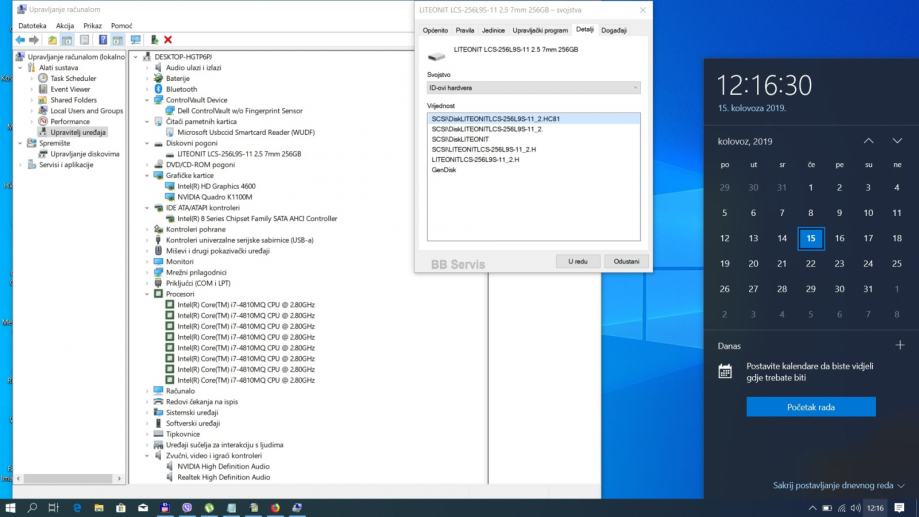Open Microsoft Edge from the taskbar
919x517 pixels.
pos(78,507)
